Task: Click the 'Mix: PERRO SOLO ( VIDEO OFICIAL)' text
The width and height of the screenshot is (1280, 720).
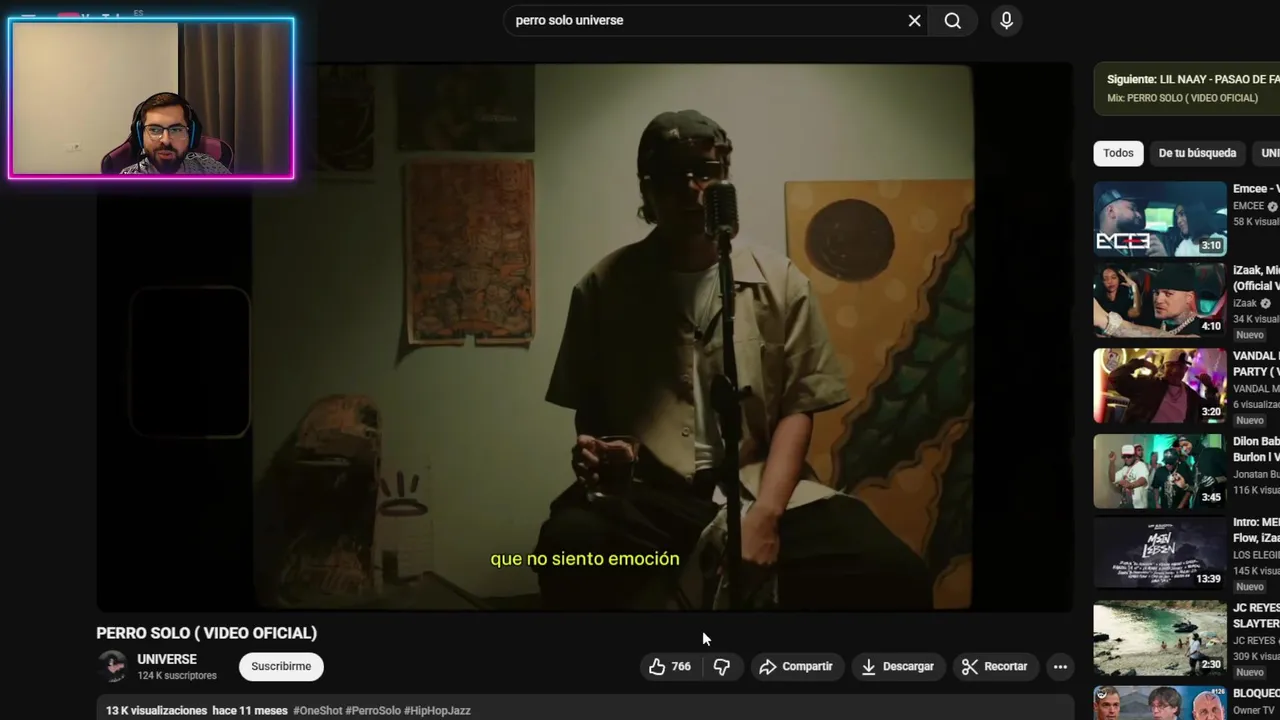Action: pyautogui.click(x=1182, y=98)
